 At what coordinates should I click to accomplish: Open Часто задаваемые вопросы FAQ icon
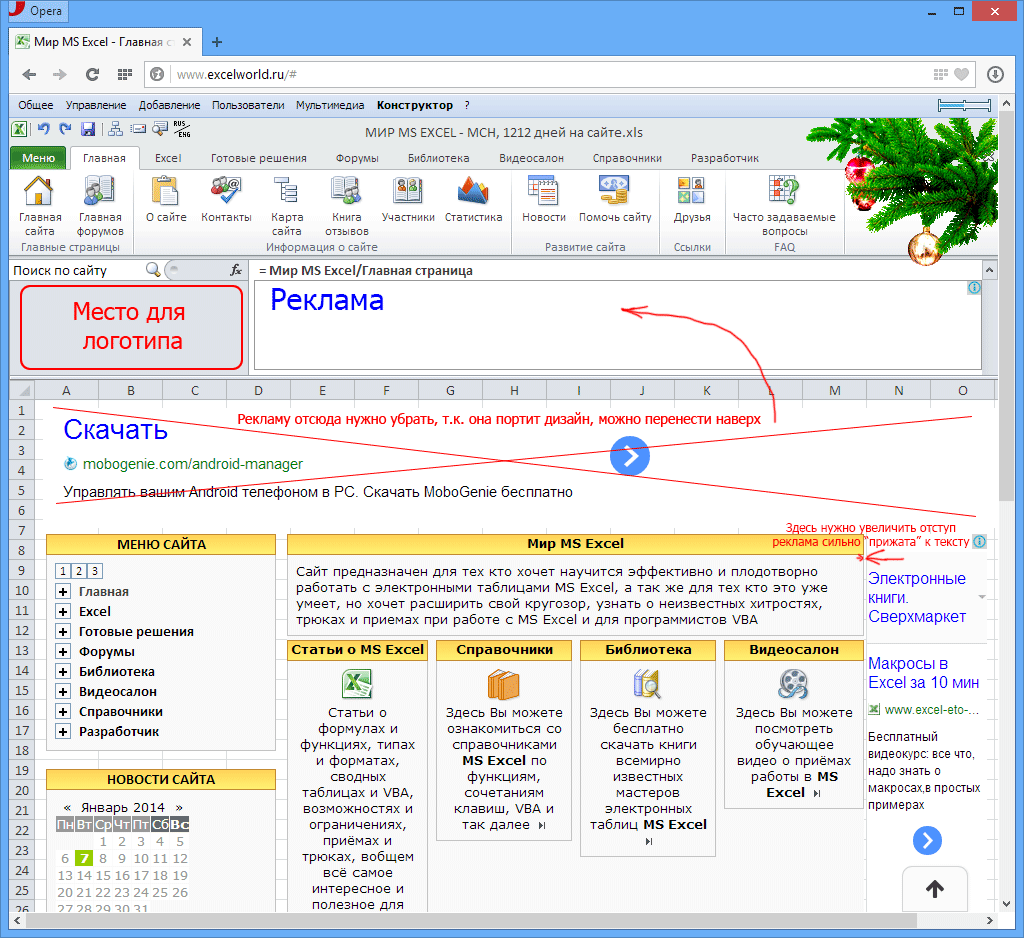pyautogui.click(x=784, y=191)
